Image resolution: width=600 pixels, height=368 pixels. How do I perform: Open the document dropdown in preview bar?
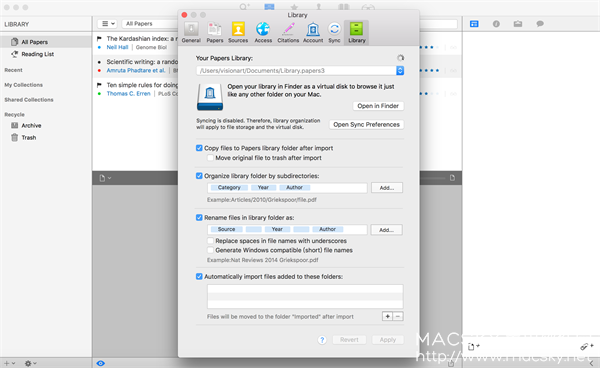pos(105,178)
